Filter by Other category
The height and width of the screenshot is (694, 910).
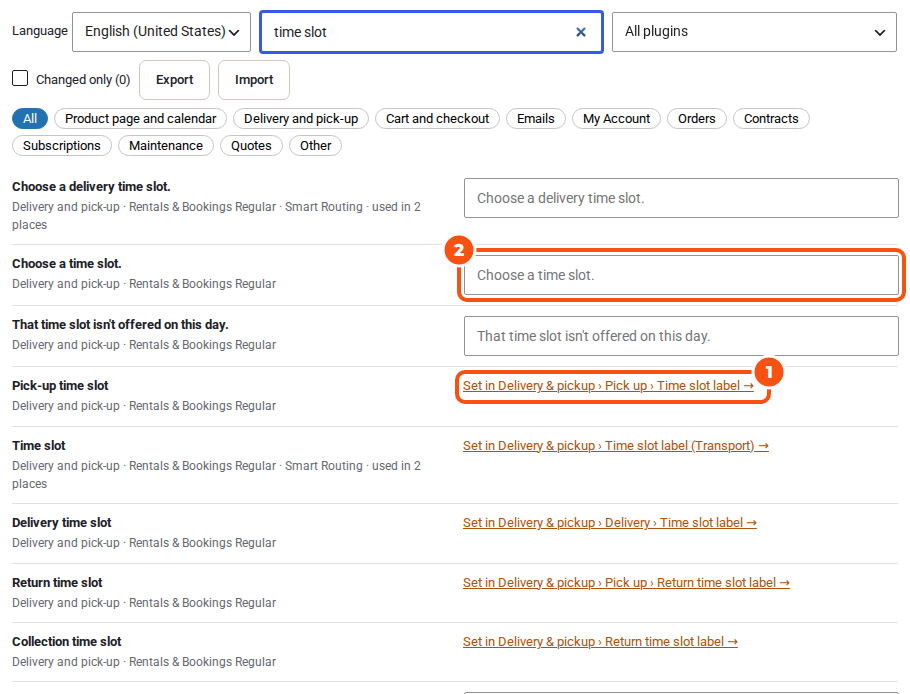(315, 145)
